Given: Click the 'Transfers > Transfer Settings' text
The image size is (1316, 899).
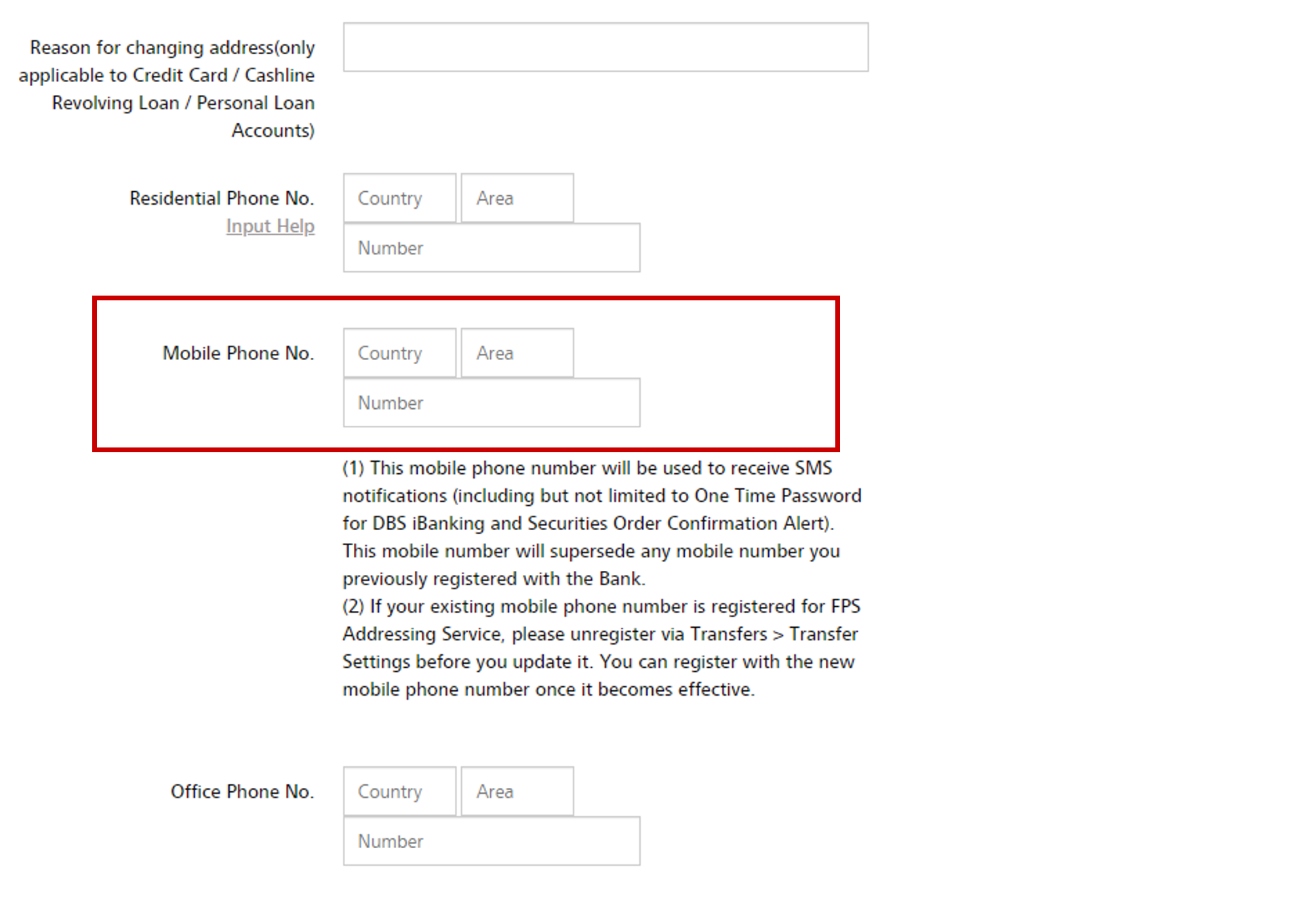Looking at the screenshot, I should 773,635.
